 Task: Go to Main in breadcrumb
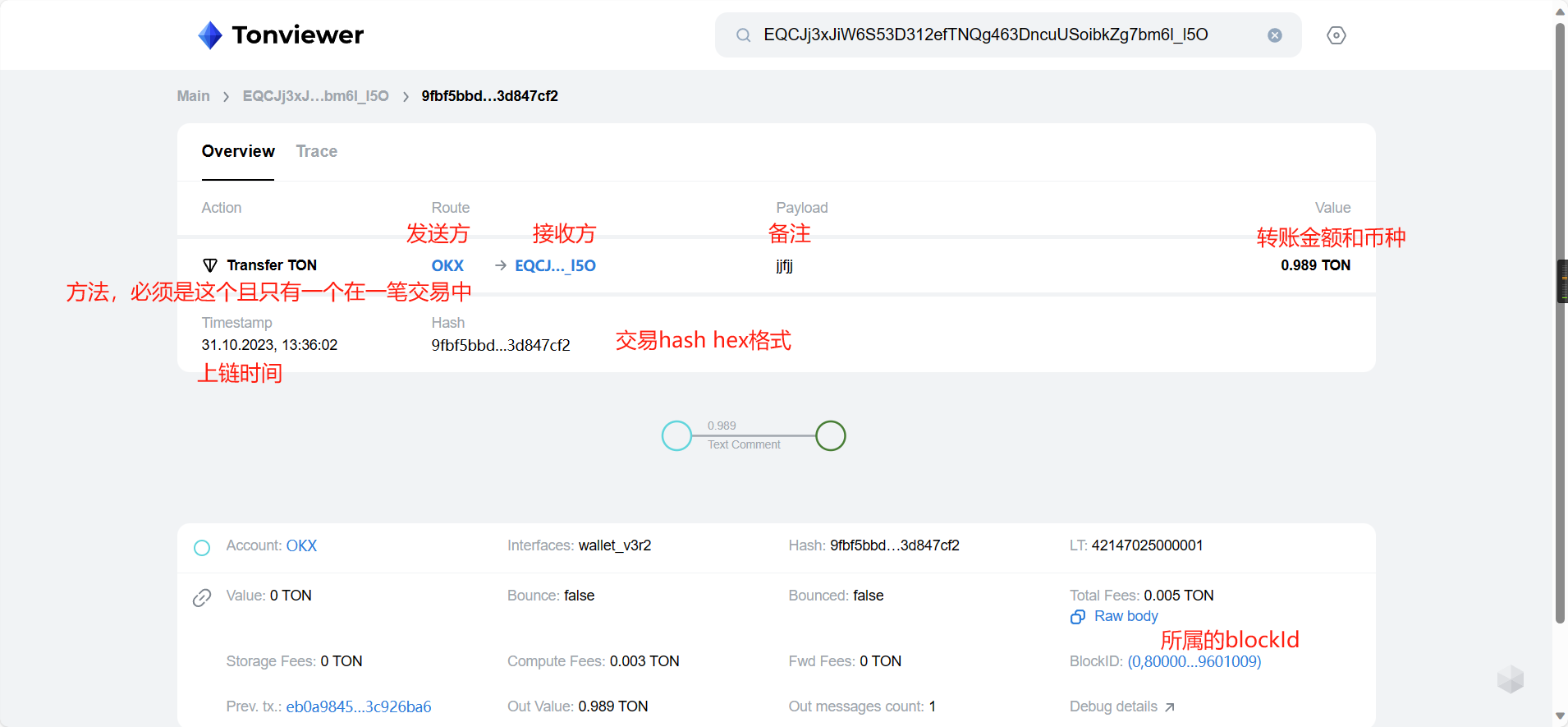click(x=193, y=96)
